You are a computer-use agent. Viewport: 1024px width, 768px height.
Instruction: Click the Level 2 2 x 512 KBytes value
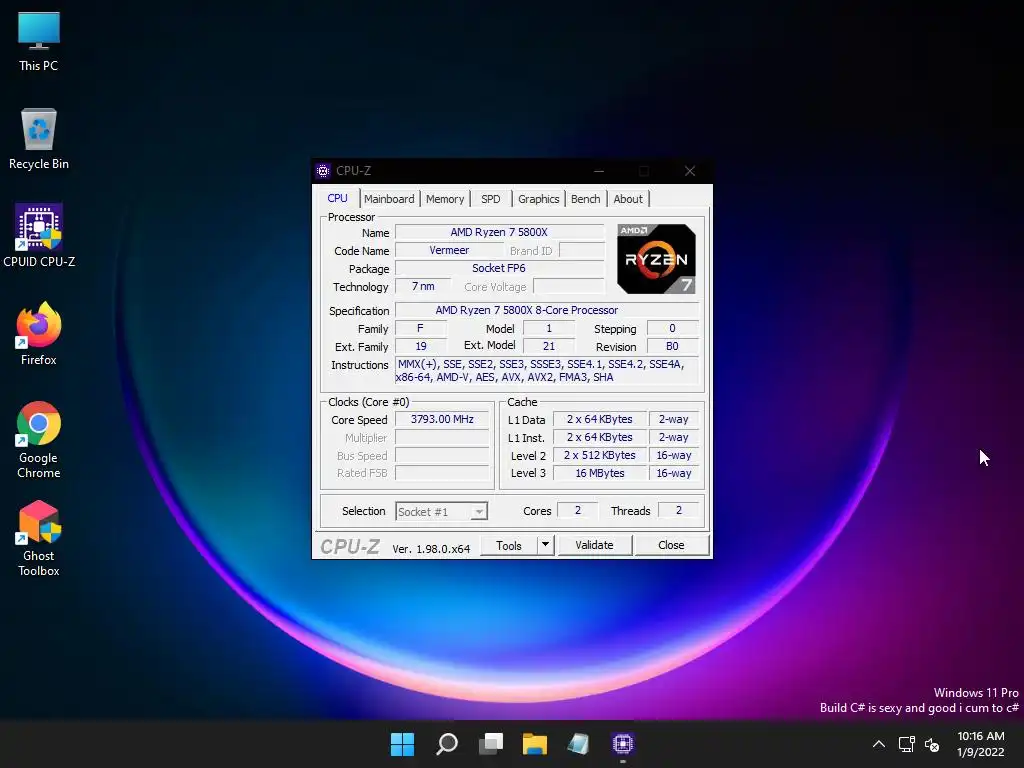point(600,455)
